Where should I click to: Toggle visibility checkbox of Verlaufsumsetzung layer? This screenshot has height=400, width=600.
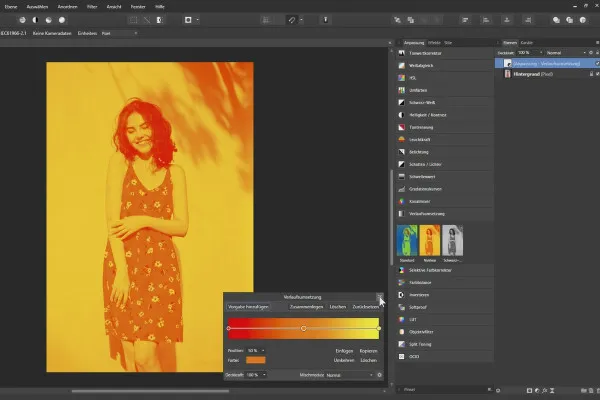point(596,62)
